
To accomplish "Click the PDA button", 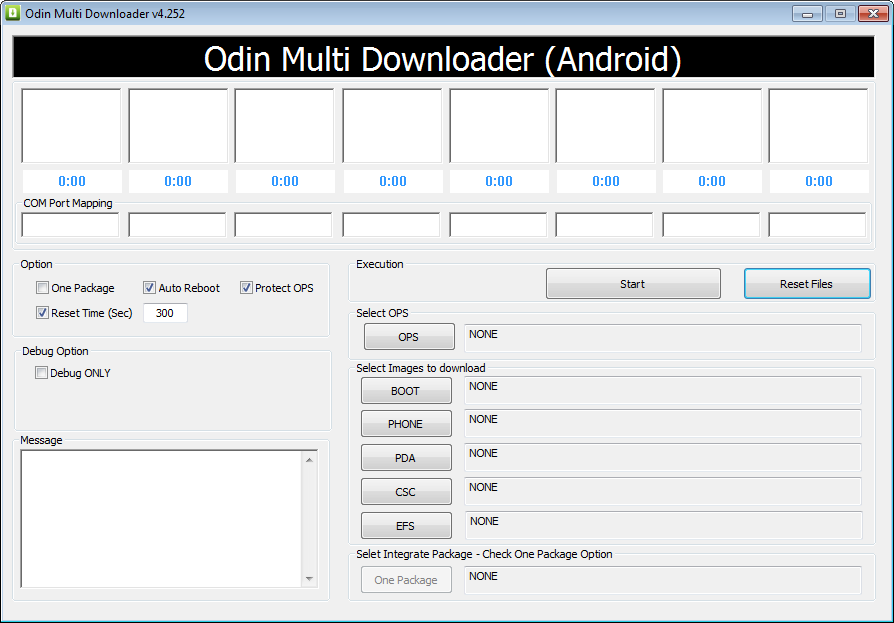I will coord(405,458).
